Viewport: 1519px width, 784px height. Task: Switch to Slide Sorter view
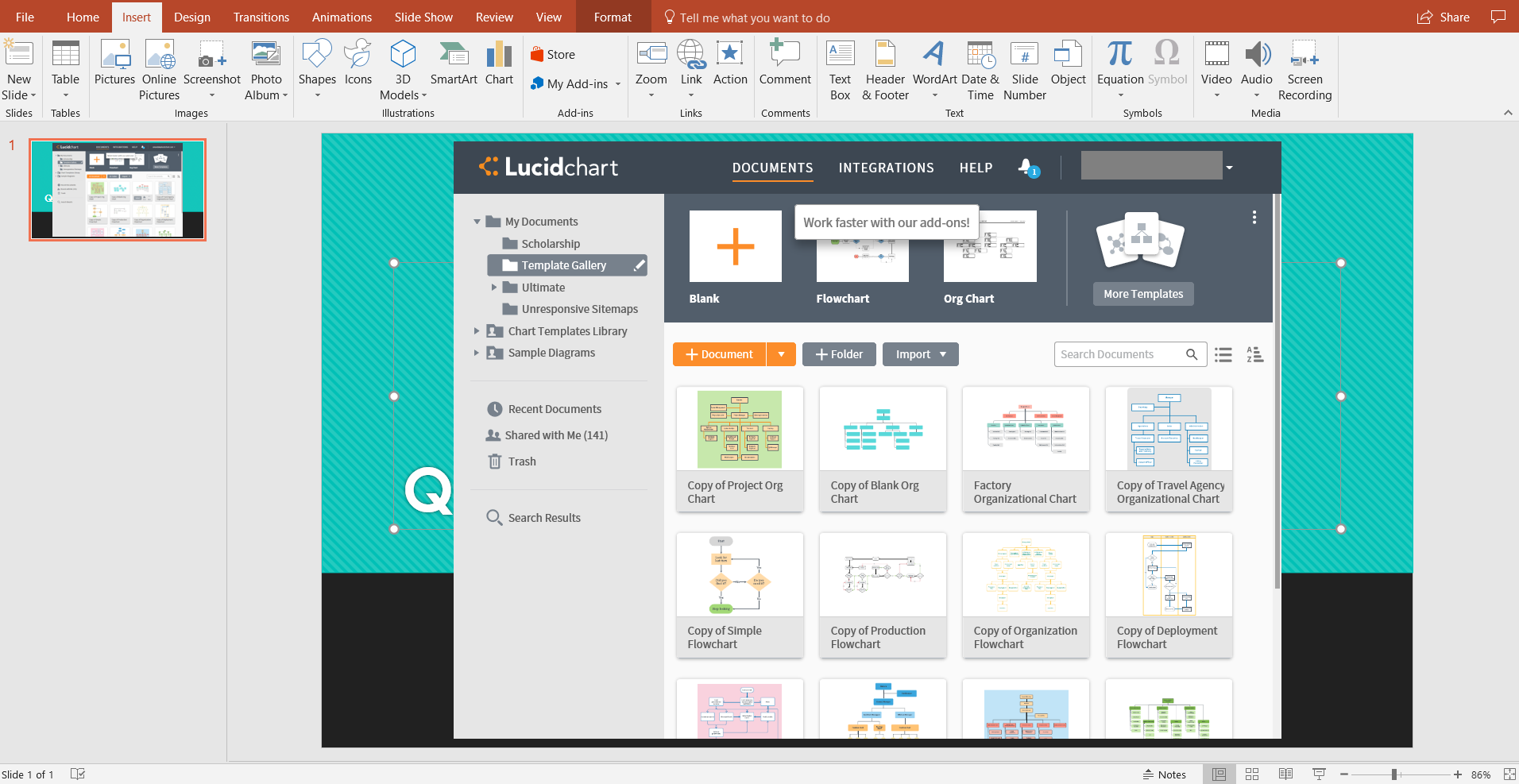point(1252,774)
